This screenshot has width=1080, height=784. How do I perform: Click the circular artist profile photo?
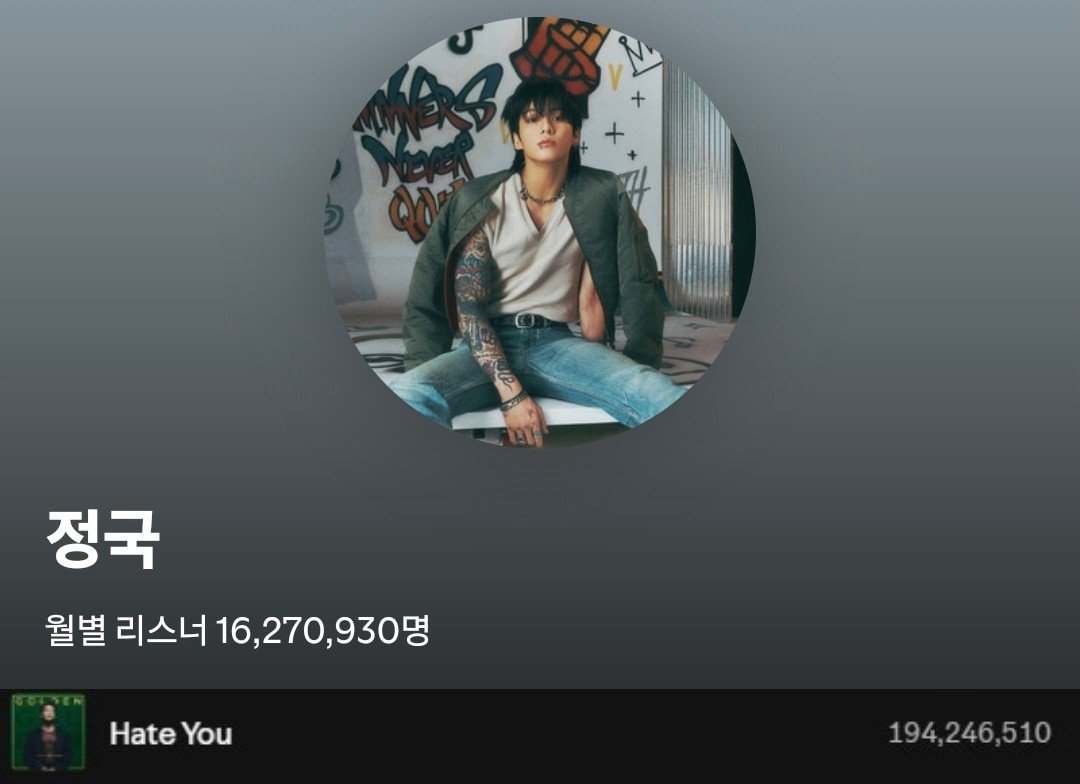click(x=539, y=232)
